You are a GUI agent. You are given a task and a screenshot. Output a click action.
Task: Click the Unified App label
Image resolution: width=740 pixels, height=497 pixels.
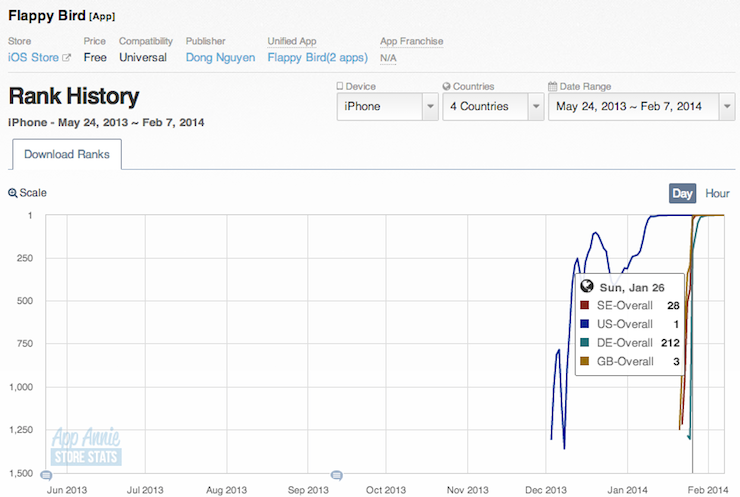[x=292, y=42]
